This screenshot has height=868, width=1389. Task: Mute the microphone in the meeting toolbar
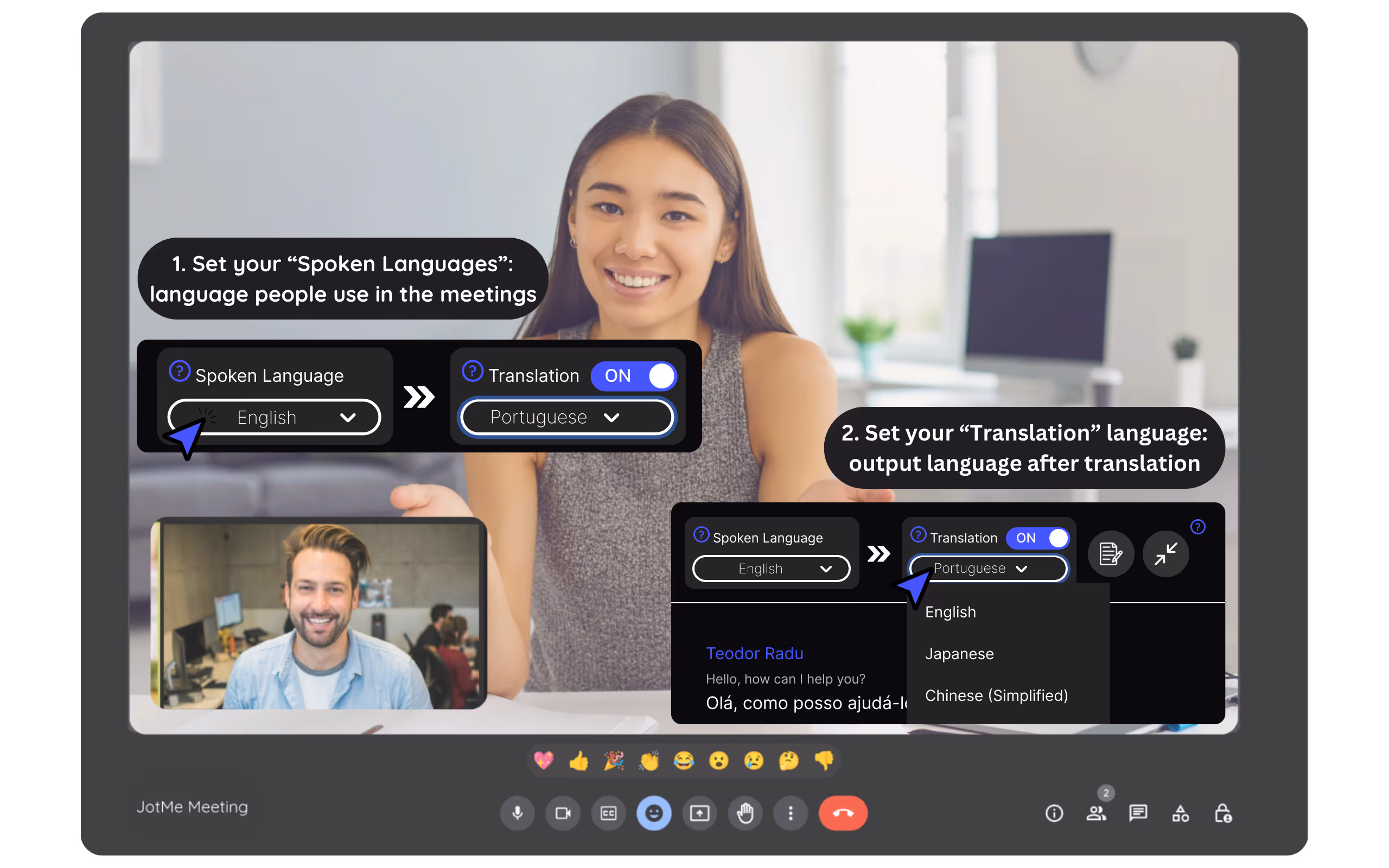point(517,813)
